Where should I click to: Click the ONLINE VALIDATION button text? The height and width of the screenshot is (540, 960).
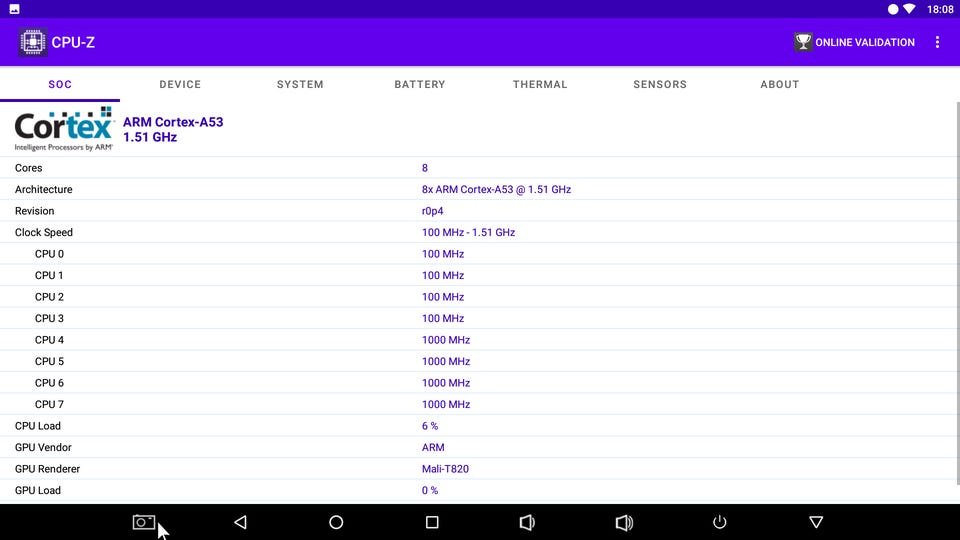pyautogui.click(x=865, y=42)
